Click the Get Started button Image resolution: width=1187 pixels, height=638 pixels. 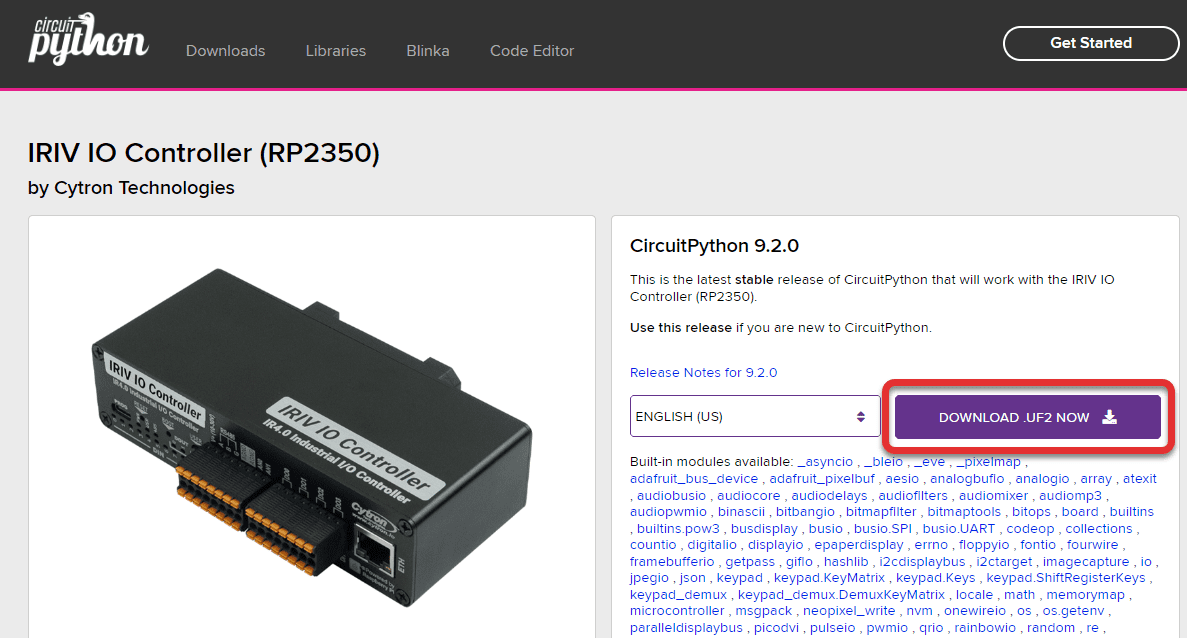(x=1090, y=43)
